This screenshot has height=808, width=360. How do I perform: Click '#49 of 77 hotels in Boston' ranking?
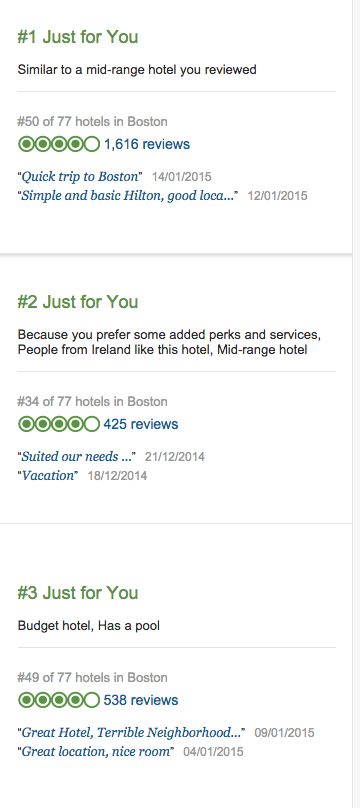(x=92, y=678)
